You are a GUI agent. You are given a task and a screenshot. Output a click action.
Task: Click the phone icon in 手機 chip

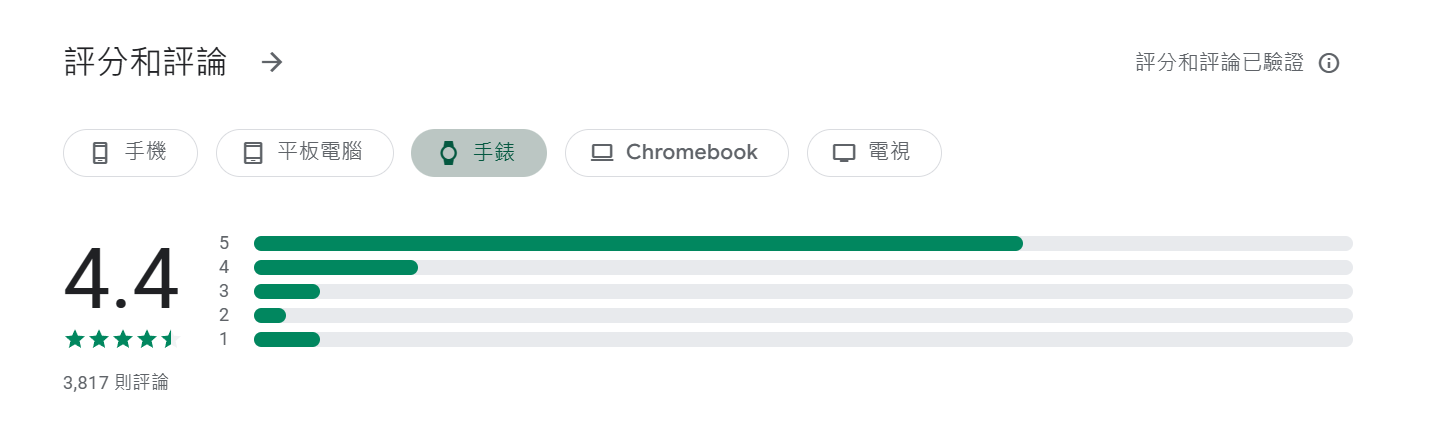click(99, 153)
